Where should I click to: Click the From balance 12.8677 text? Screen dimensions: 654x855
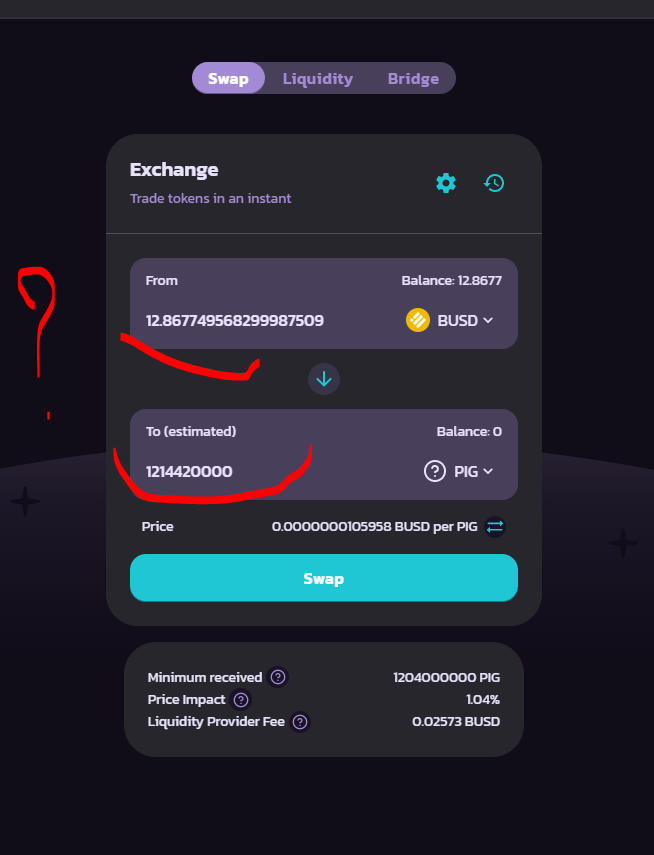452,280
